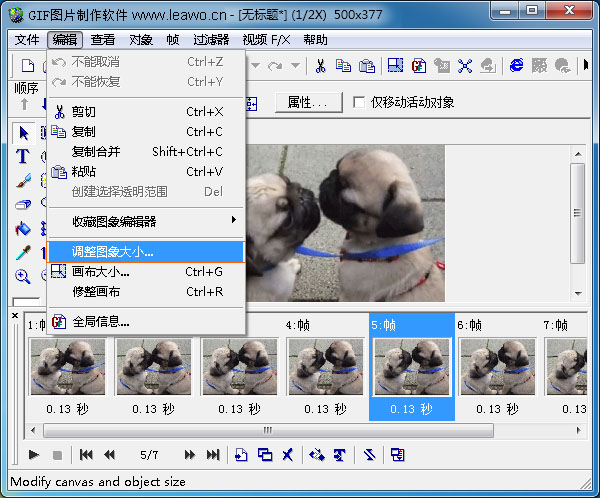Select the eyedropper color picker tool
The width and height of the screenshot is (600, 498).
pyautogui.click(x=23, y=252)
